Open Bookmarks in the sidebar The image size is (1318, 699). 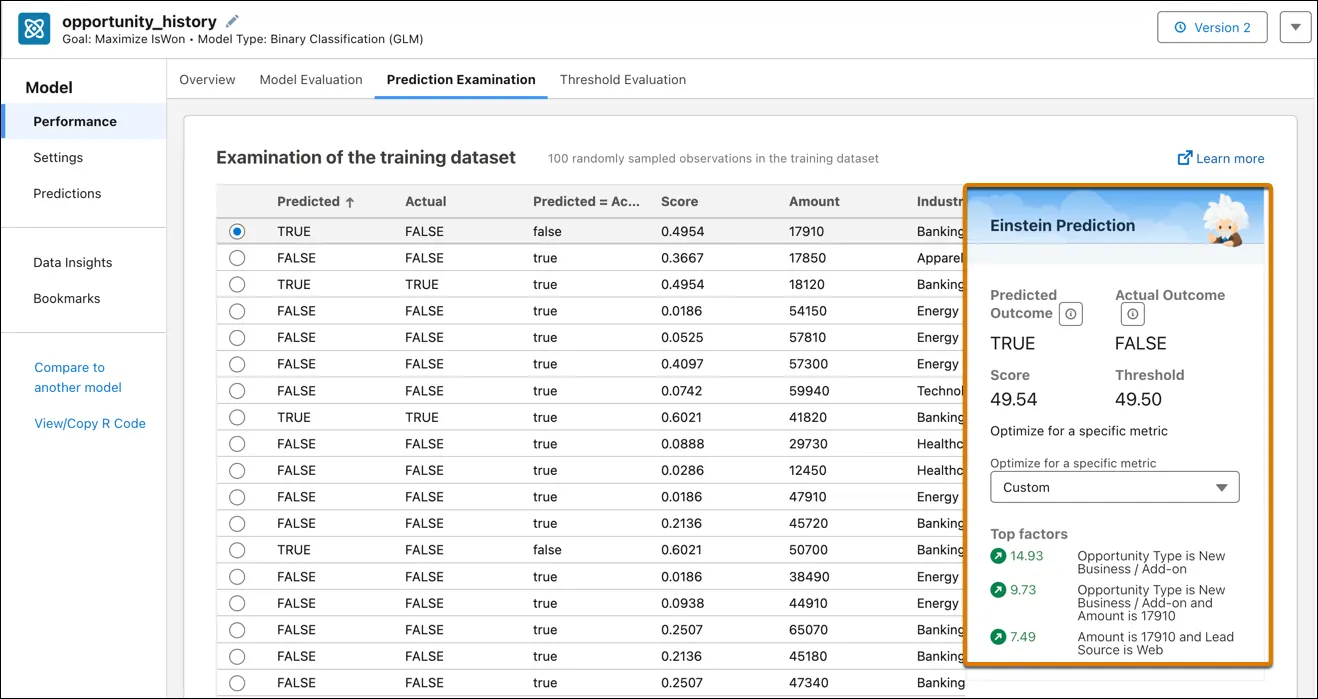67,298
